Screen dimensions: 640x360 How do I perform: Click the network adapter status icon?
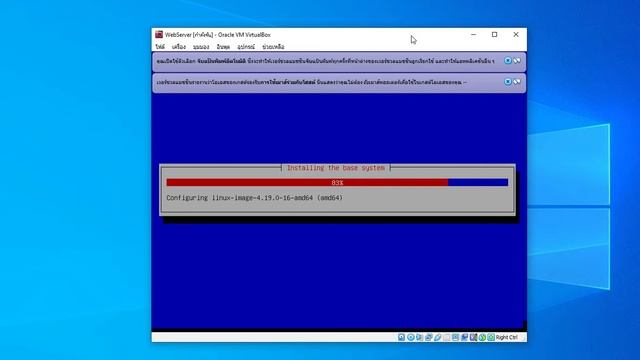(428, 337)
